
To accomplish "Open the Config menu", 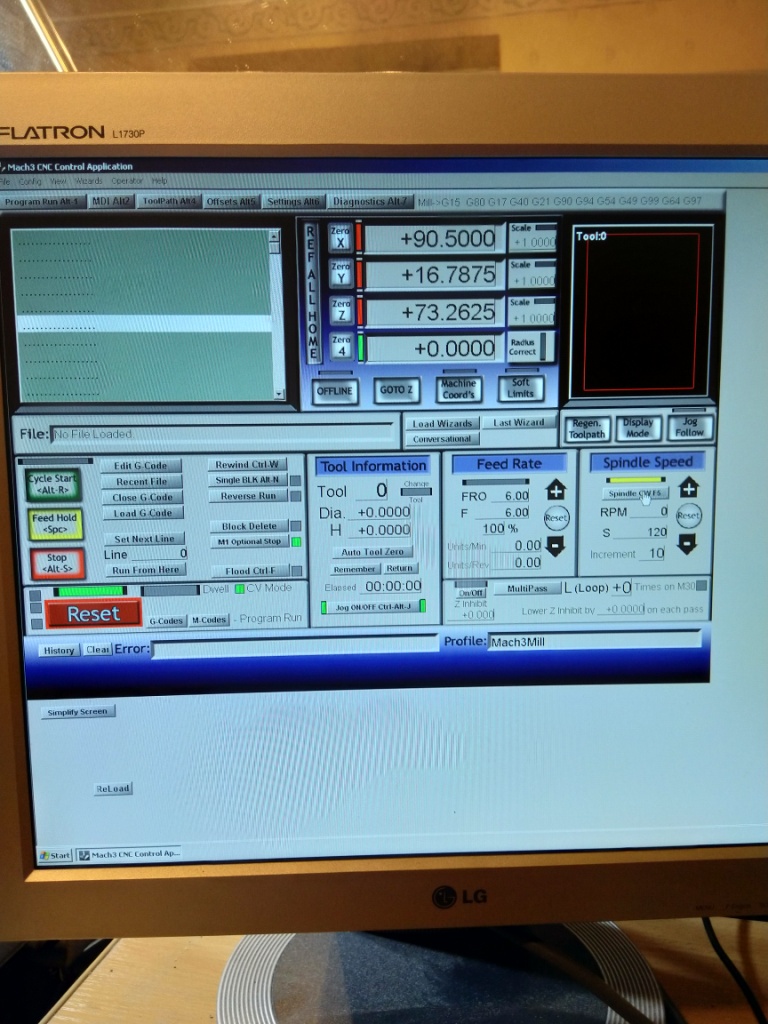I will [31, 182].
